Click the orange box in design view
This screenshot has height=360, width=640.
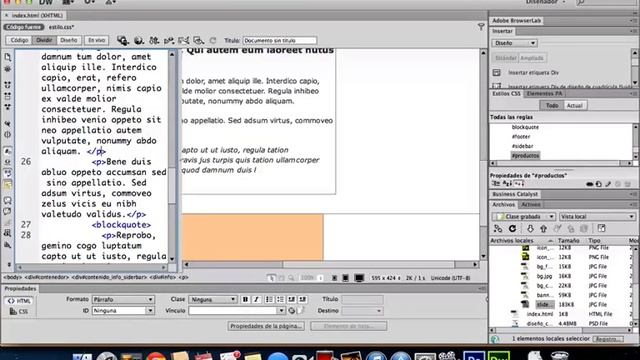(x=253, y=237)
